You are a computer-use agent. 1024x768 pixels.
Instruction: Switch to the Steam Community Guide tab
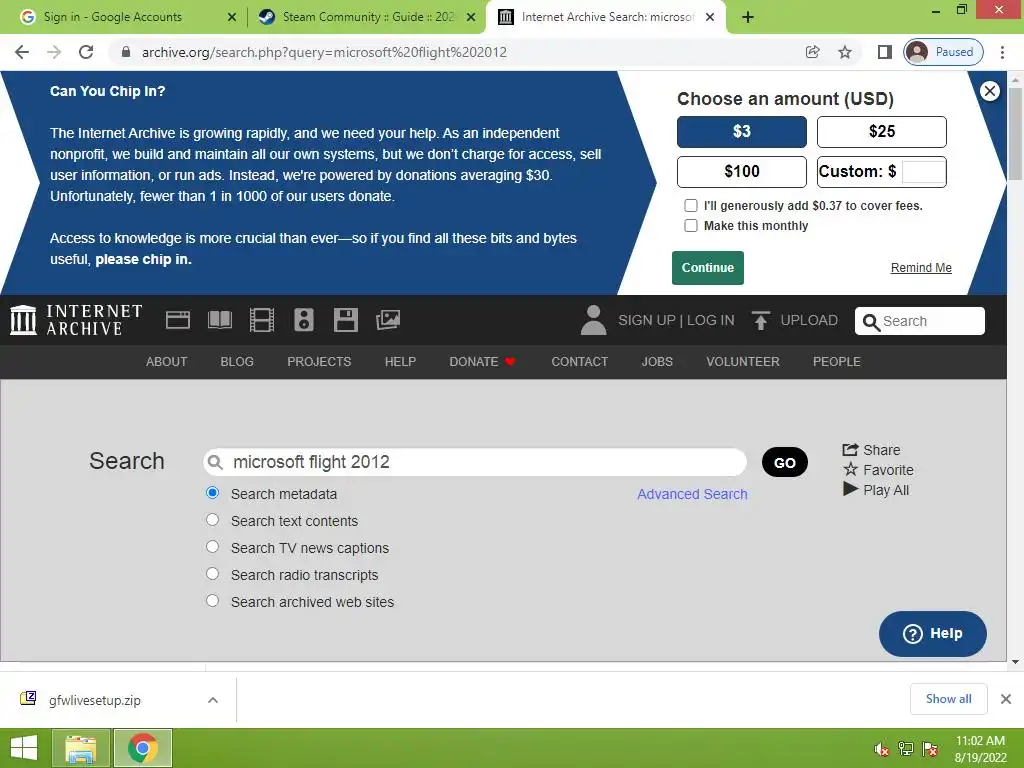[x=369, y=17]
